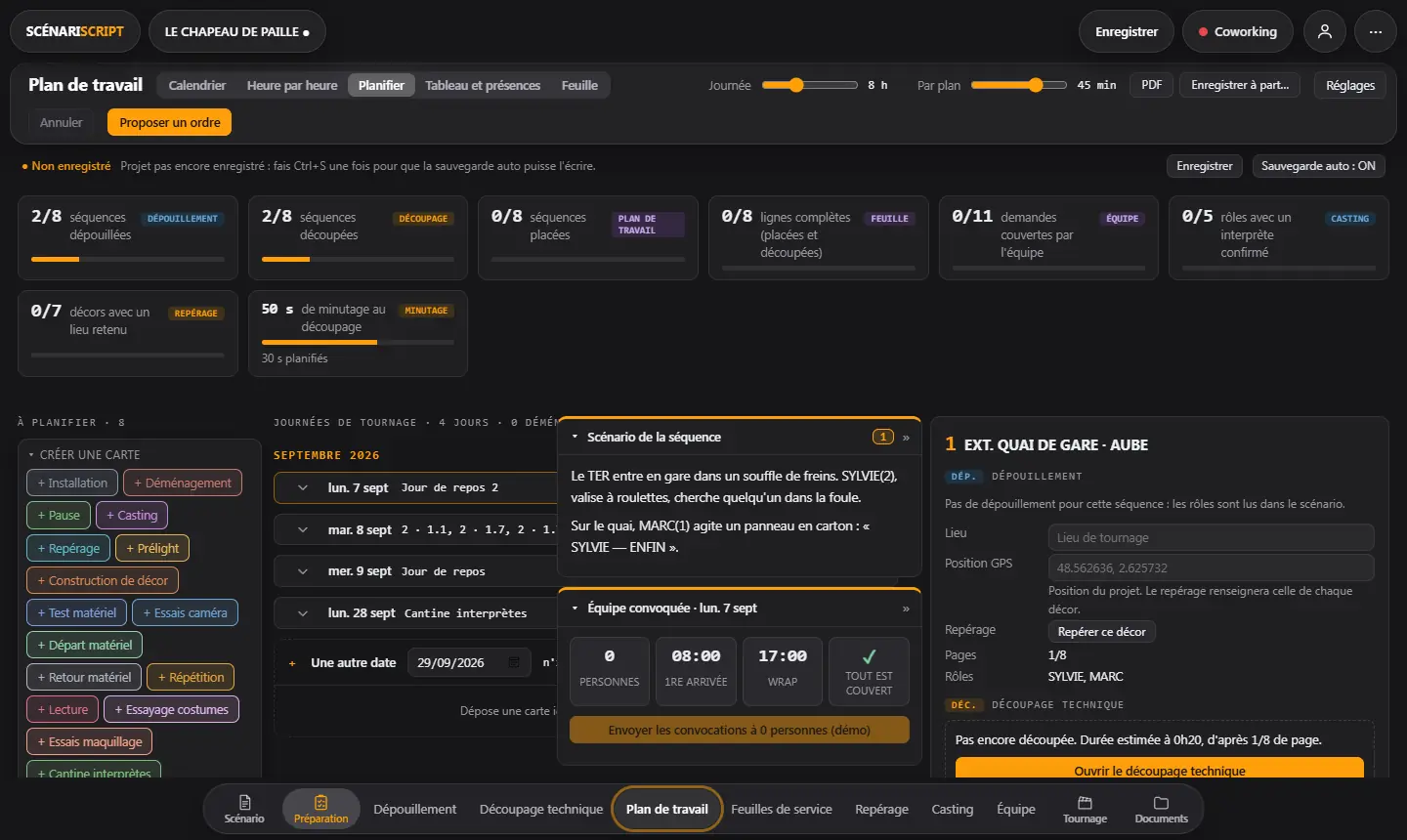Click the Position GPS input field
1407x840 pixels.
coord(1211,568)
